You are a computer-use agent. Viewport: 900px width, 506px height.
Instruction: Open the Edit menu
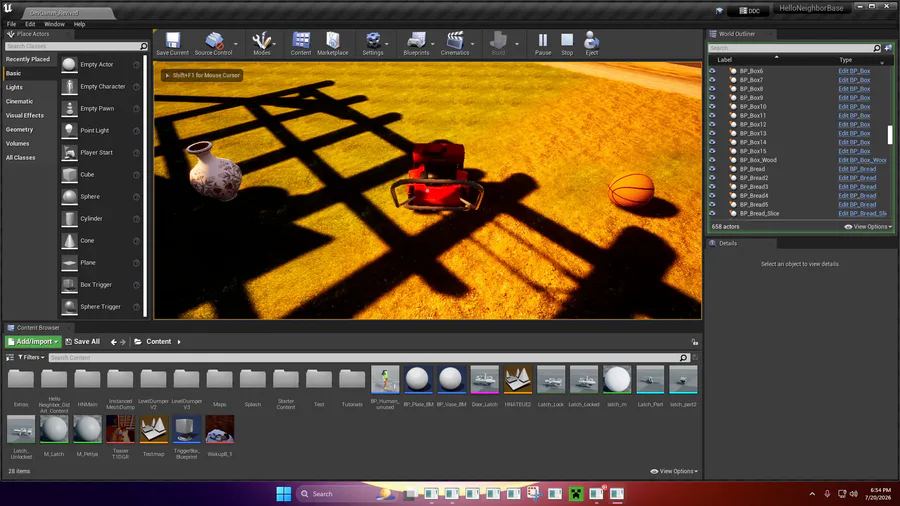tap(30, 24)
